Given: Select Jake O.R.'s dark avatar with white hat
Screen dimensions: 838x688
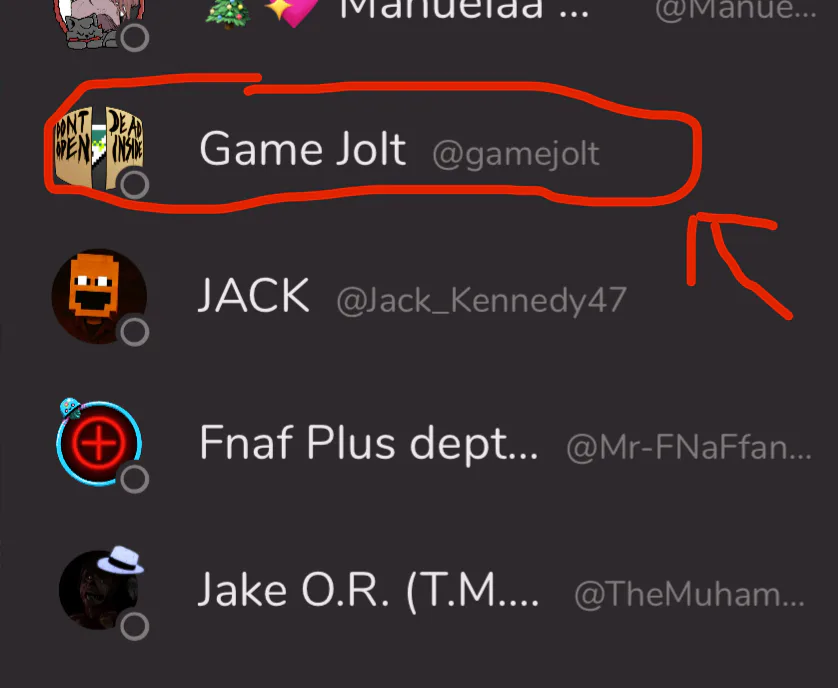Looking at the screenshot, I should [99, 590].
